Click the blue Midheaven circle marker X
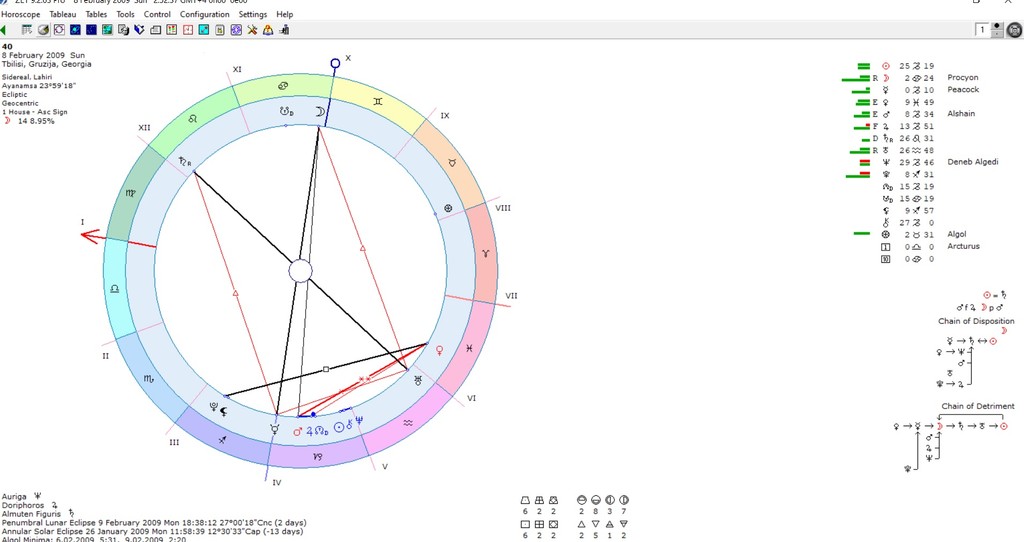Image resolution: width=1024 pixels, height=542 pixels. (x=335, y=63)
